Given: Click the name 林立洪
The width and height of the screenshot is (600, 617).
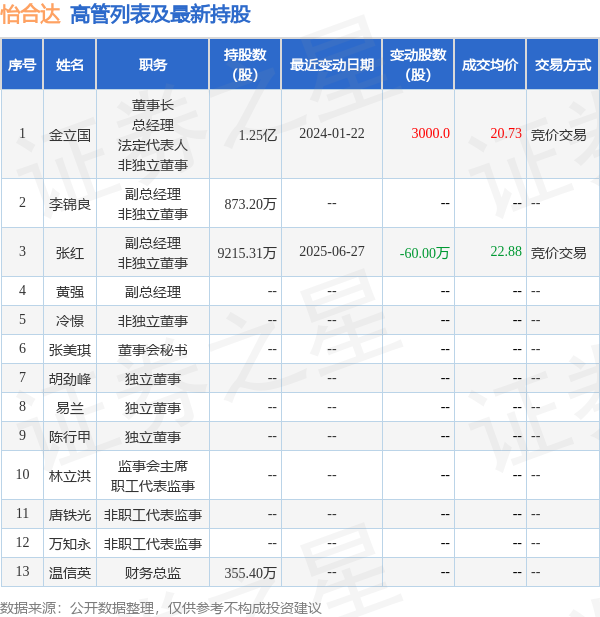Looking at the screenshot, I should click(70, 476).
